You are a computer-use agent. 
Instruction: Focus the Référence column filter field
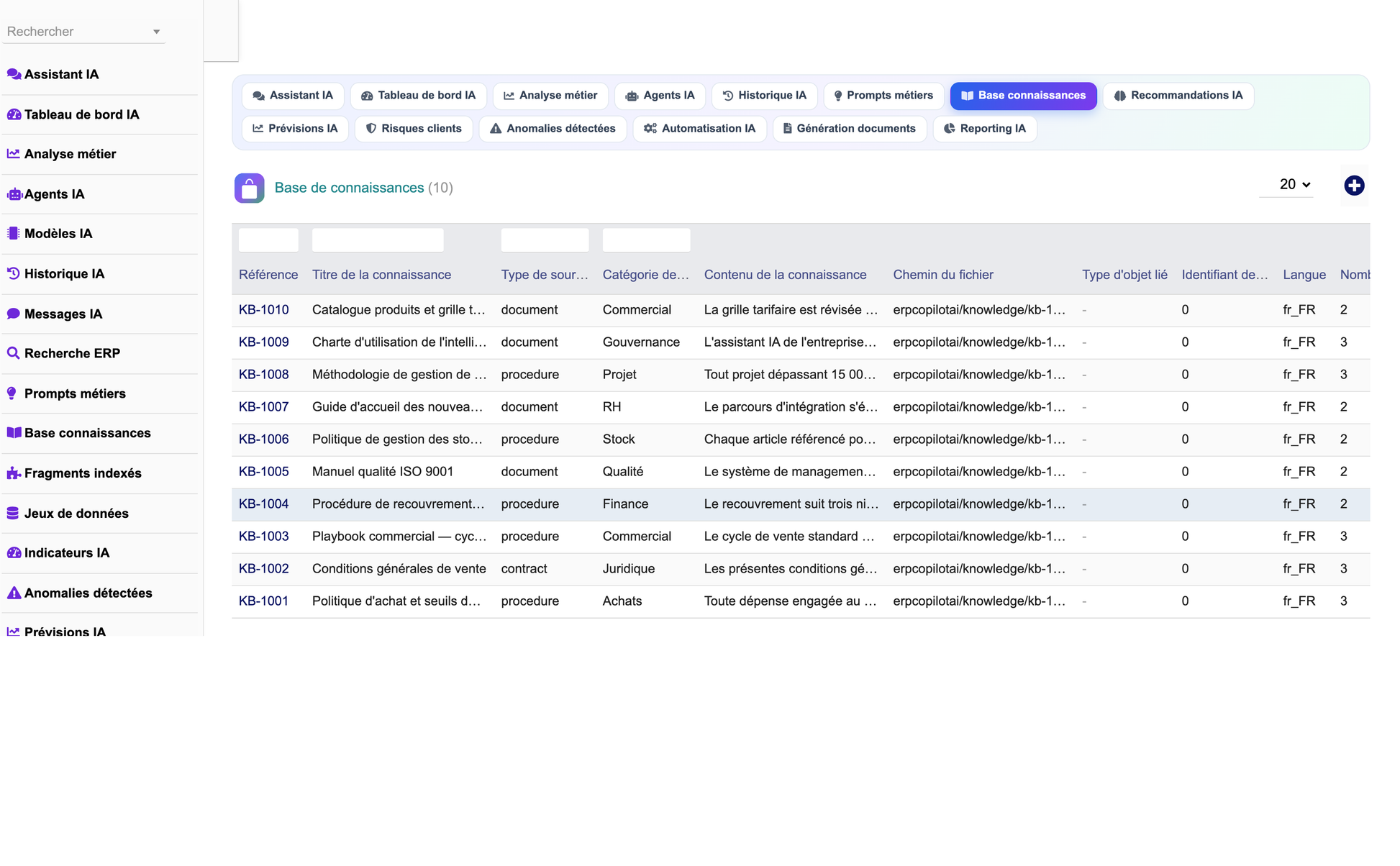click(x=268, y=240)
